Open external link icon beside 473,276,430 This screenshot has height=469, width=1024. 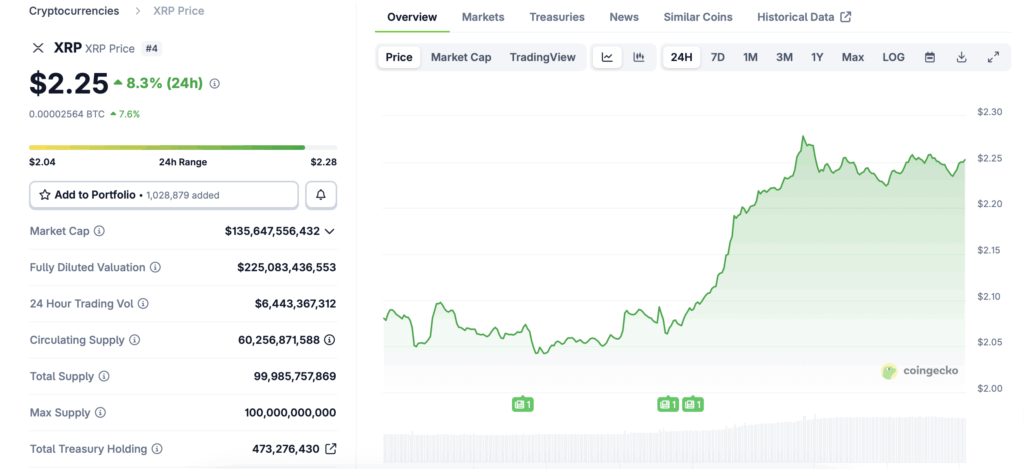(331, 449)
